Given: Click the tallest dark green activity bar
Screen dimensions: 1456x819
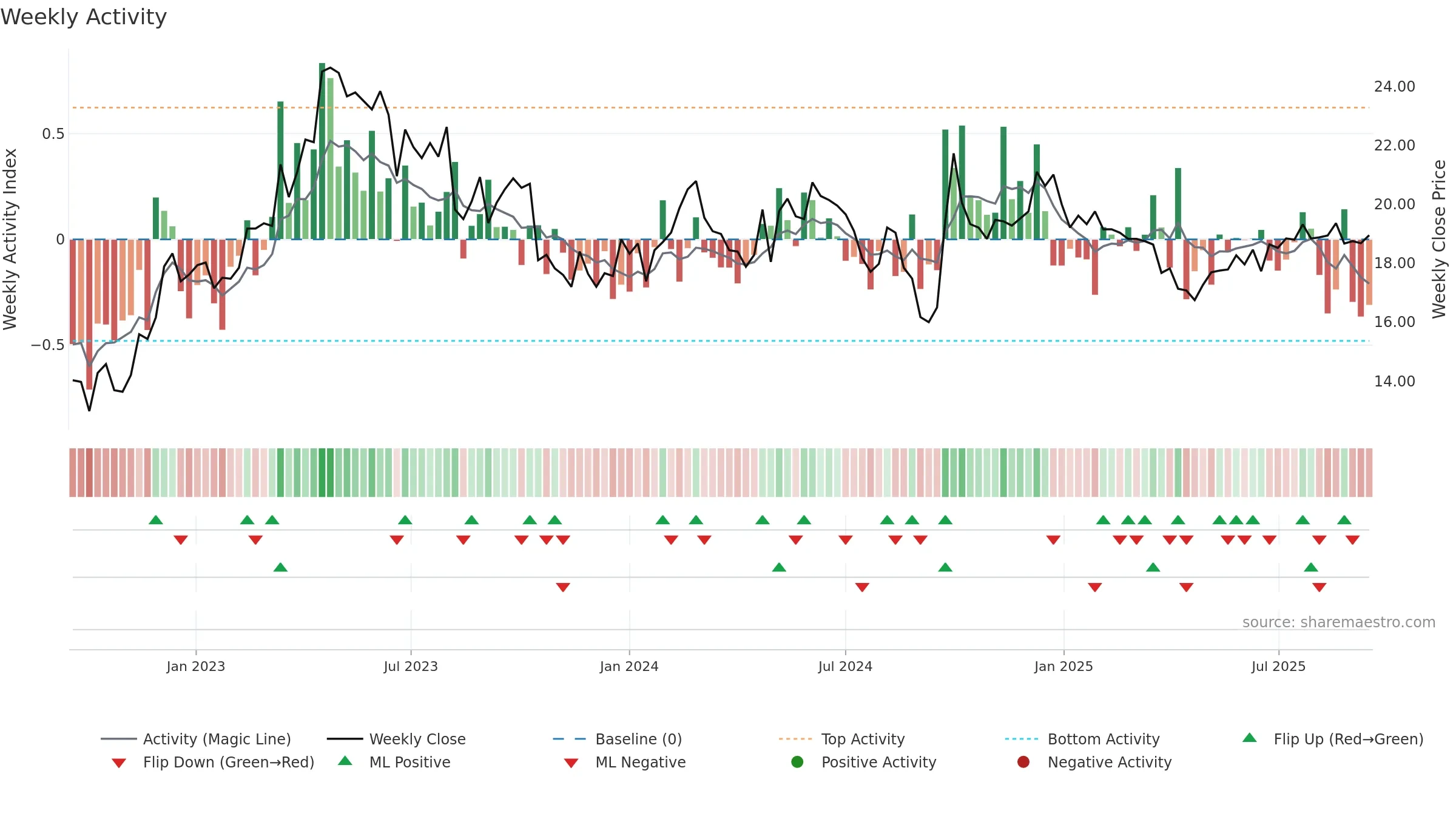Looking at the screenshot, I should pyautogui.click(x=322, y=151).
